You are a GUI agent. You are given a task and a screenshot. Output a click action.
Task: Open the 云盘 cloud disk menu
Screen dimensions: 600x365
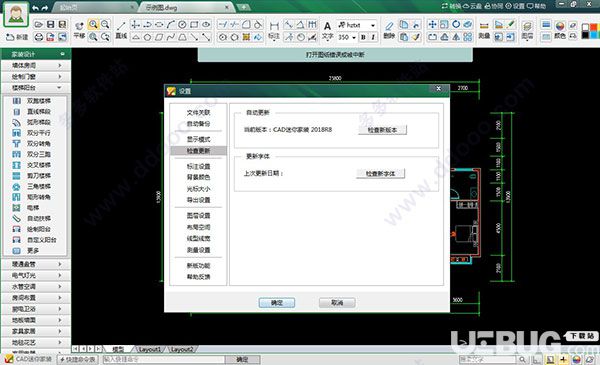coord(472,6)
